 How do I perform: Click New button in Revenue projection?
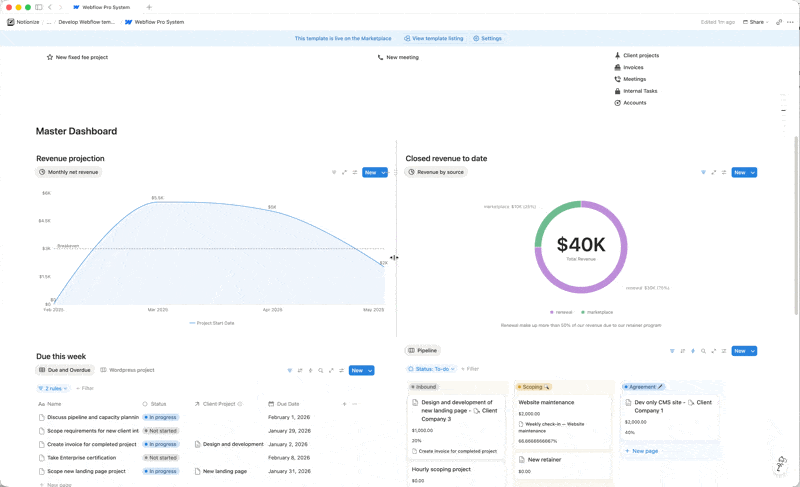point(370,172)
